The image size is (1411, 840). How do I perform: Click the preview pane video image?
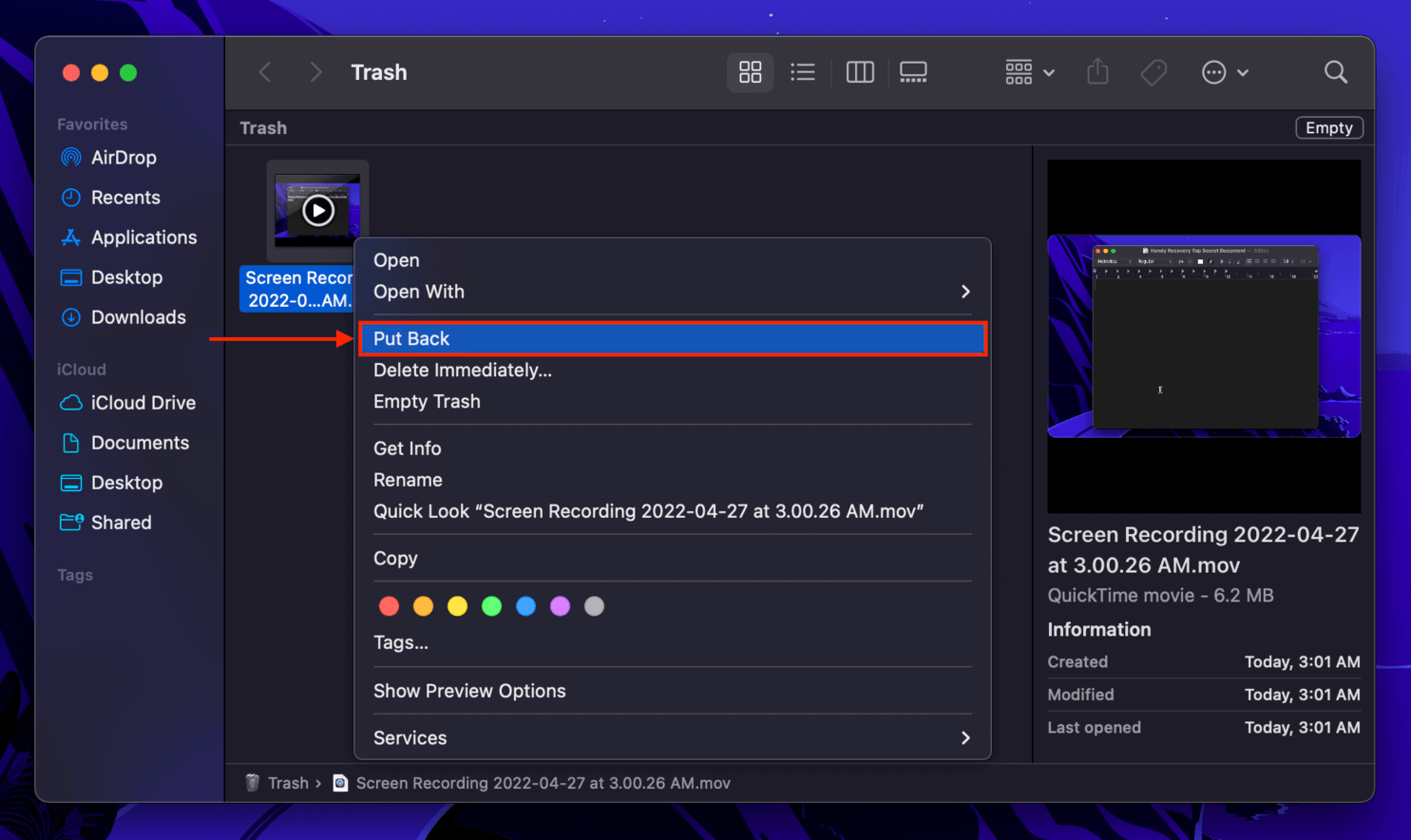coord(1204,336)
